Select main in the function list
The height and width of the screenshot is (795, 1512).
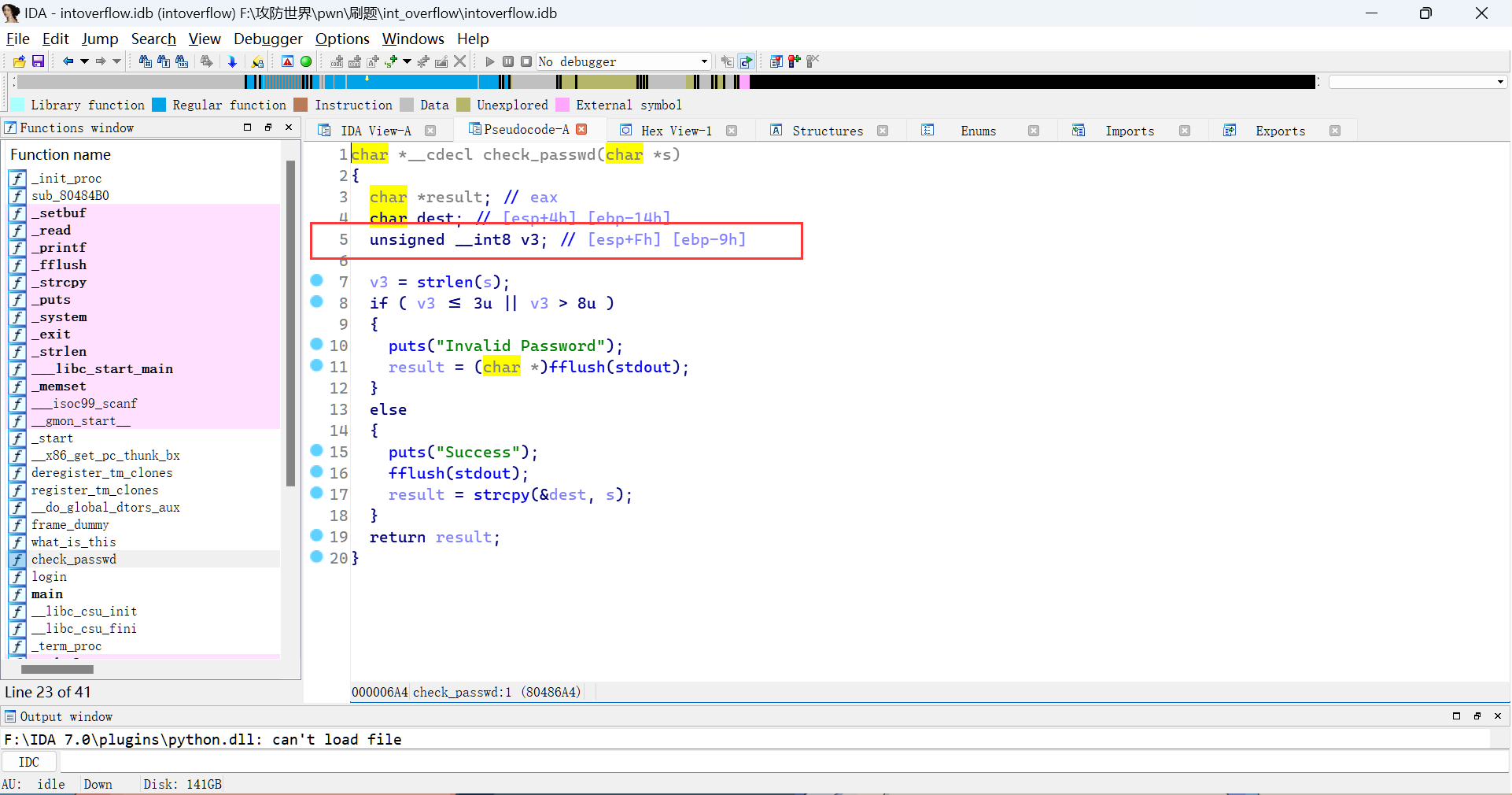pos(47,594)
